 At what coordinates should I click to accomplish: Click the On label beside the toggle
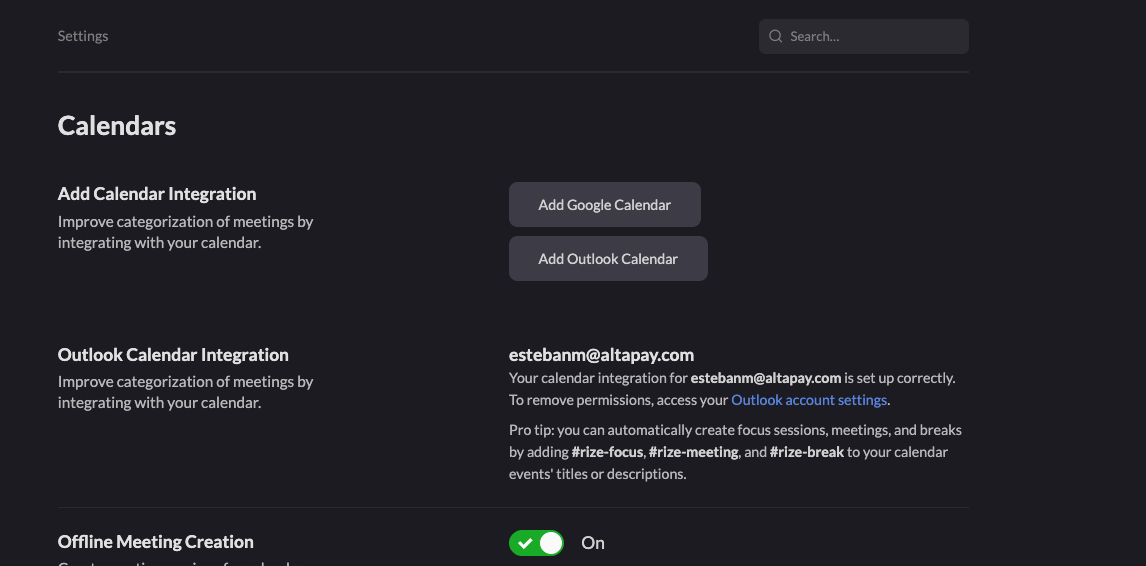(593, 543)
